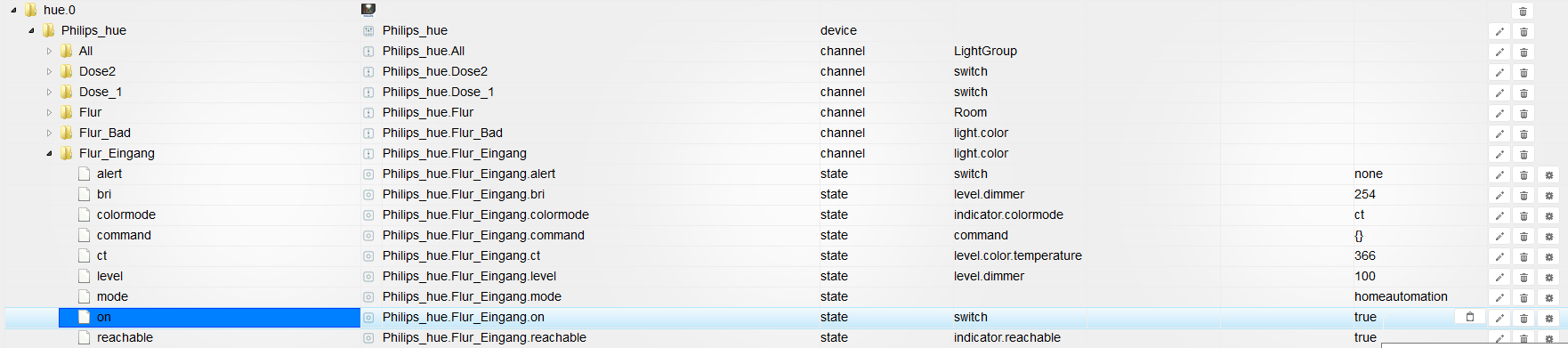Select the reachable state row

pos(783,337)
